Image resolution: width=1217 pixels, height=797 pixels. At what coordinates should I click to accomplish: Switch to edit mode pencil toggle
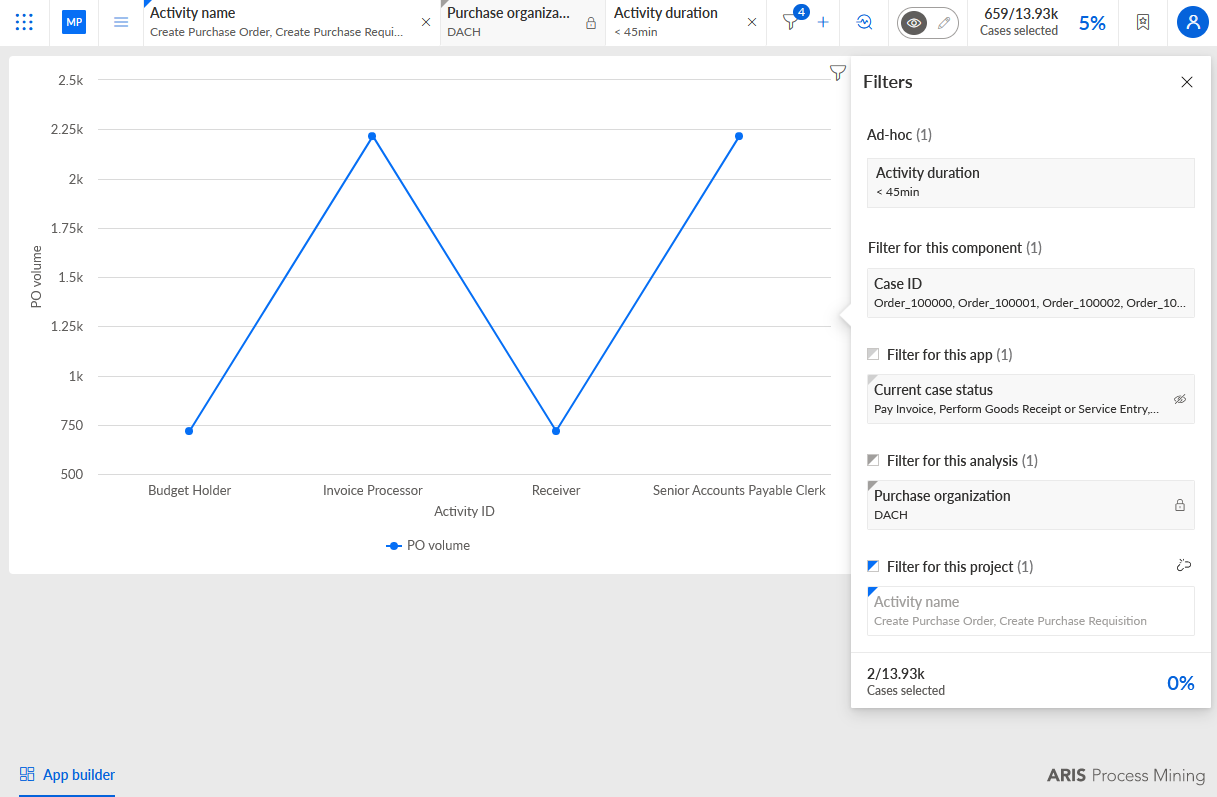(944, 22)
